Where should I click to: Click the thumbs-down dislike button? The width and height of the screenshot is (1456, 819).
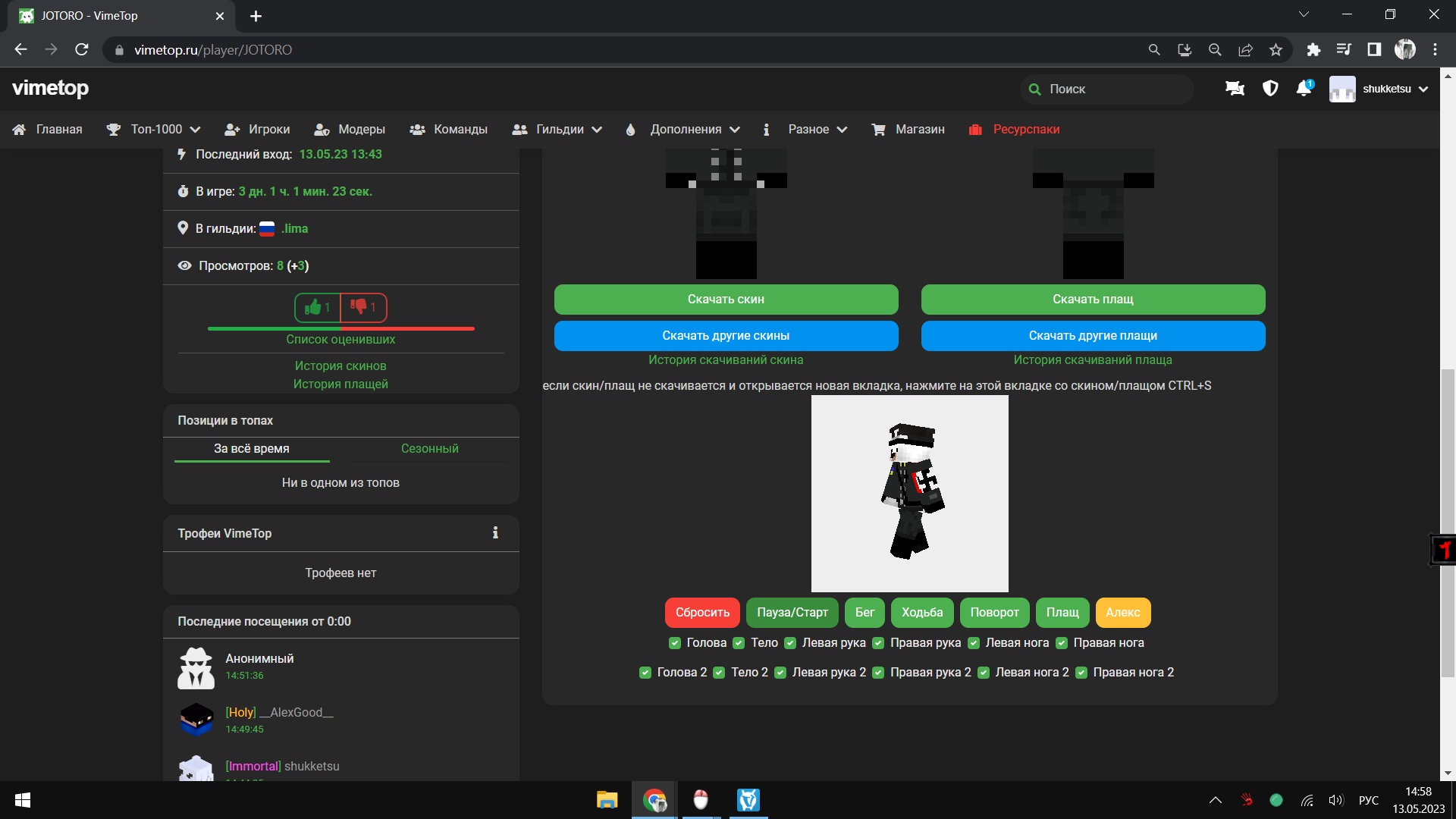[363, 307]
